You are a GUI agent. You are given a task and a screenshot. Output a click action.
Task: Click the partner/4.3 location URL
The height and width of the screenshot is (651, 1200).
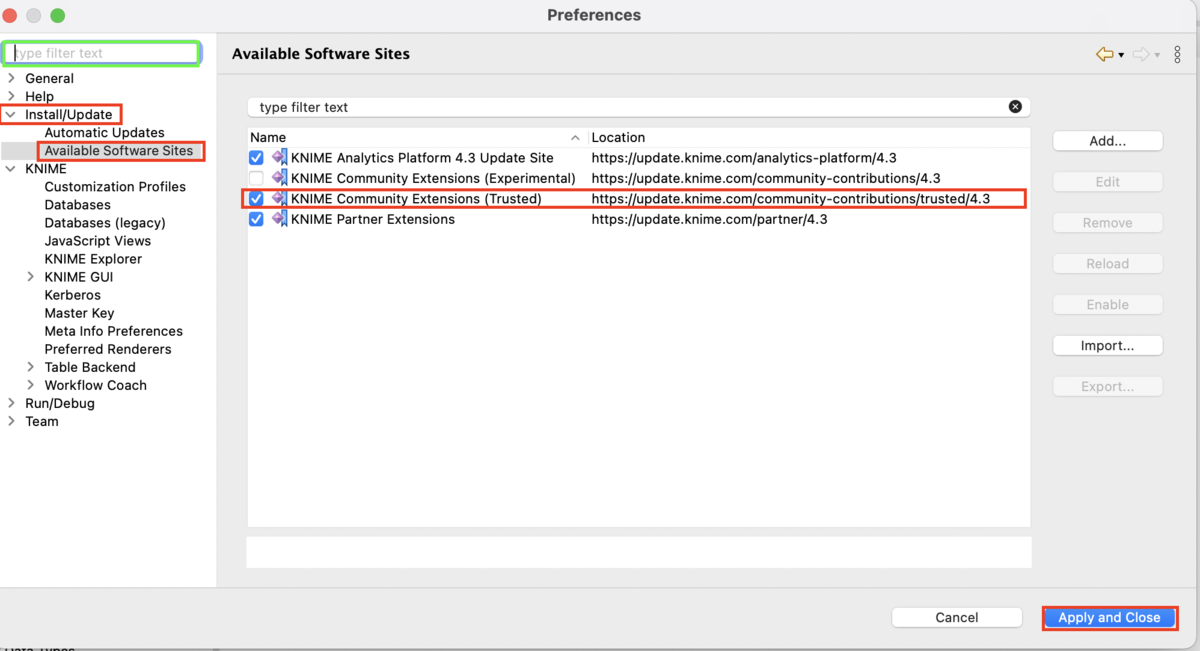click(x=710, y=219)
